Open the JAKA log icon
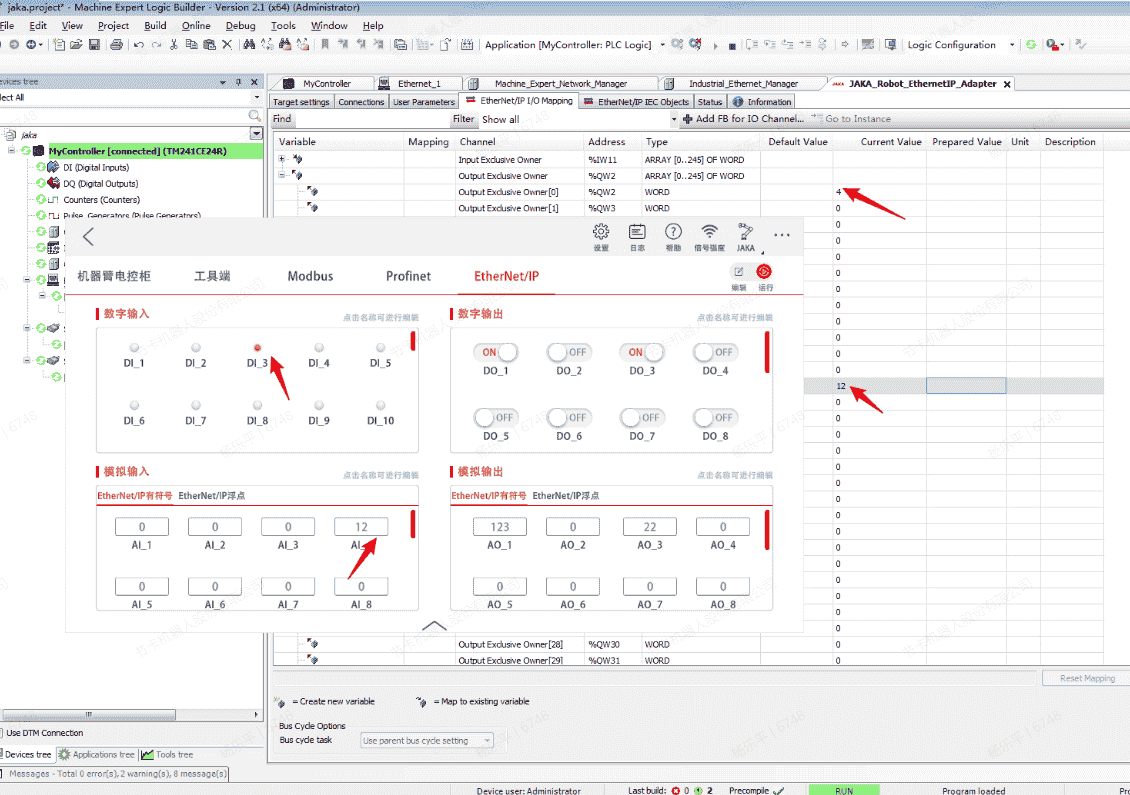Screen dimensions: 1130x795 coord(637,233)
